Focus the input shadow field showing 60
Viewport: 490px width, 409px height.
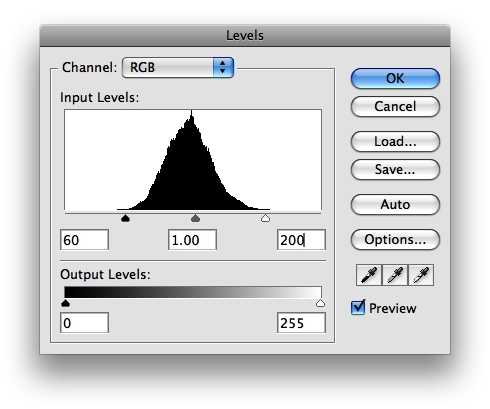pyautogui.click(x=84, y=240)
